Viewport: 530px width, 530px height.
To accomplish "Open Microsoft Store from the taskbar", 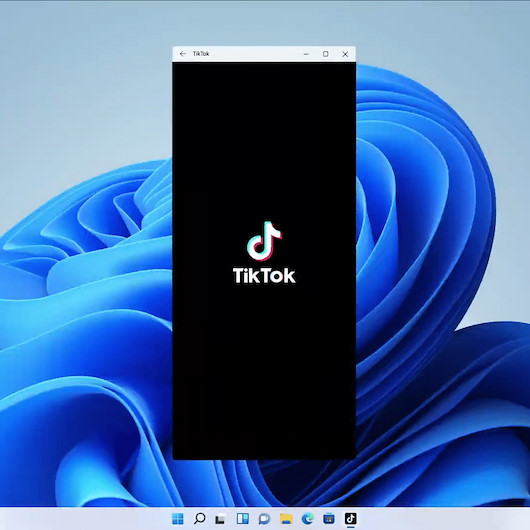I will tap(329, 519).
